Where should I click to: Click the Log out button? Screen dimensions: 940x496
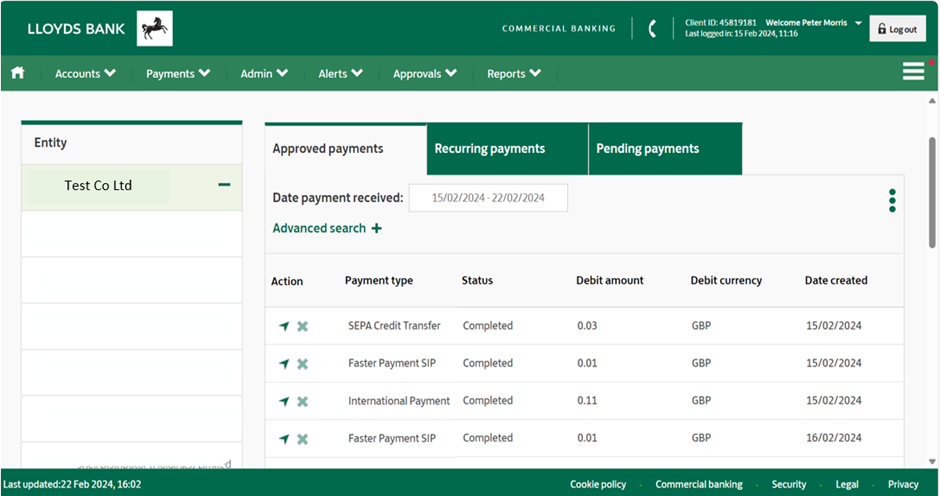[x=897, y=29]
